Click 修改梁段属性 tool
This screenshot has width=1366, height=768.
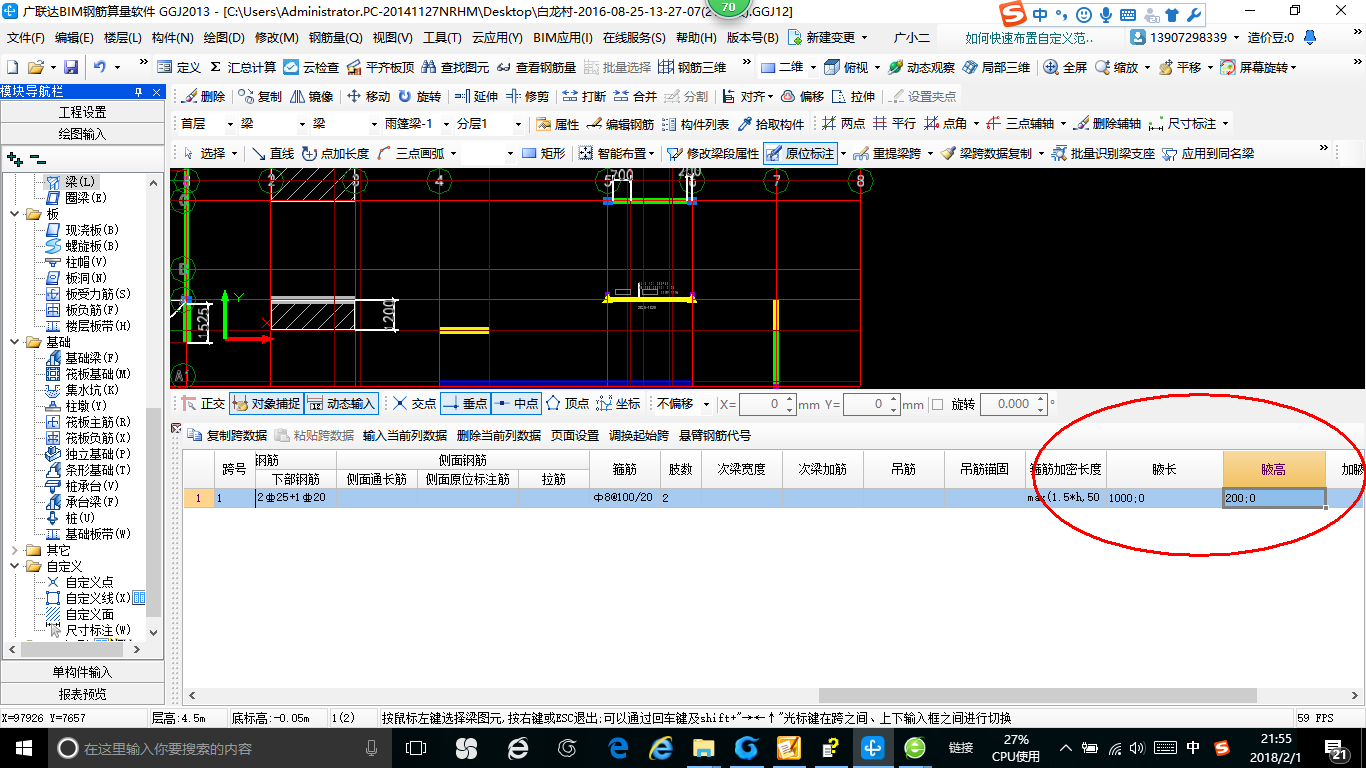point(713,153)
